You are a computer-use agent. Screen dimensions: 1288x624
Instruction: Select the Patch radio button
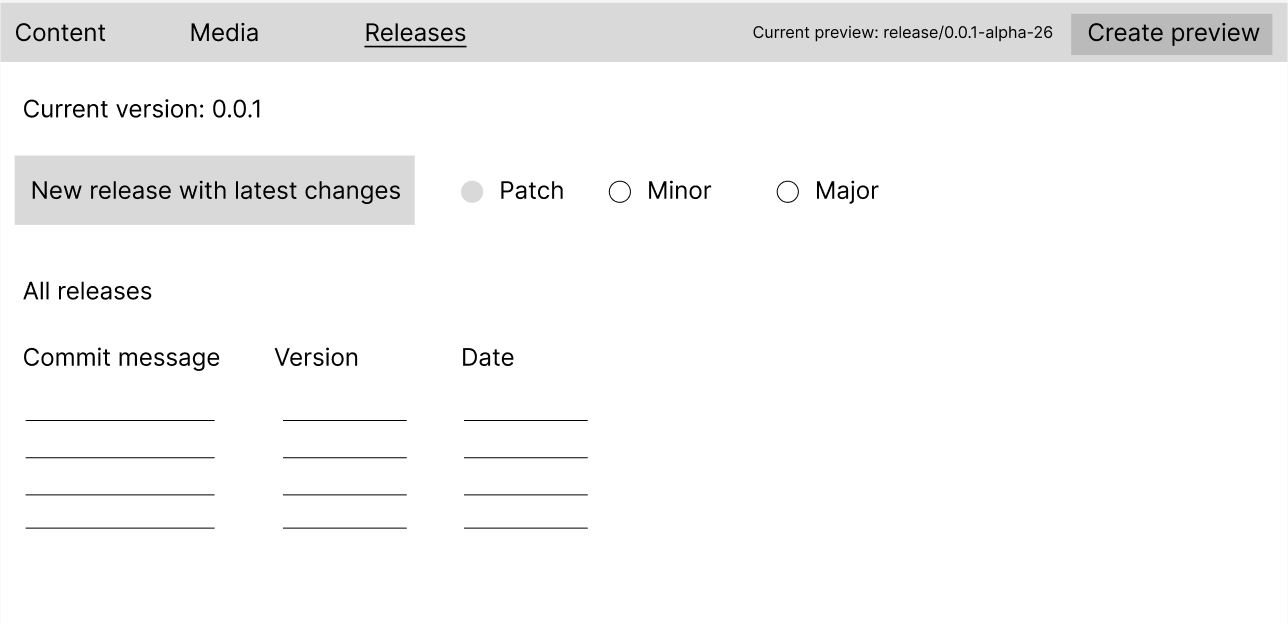(472, 191)
